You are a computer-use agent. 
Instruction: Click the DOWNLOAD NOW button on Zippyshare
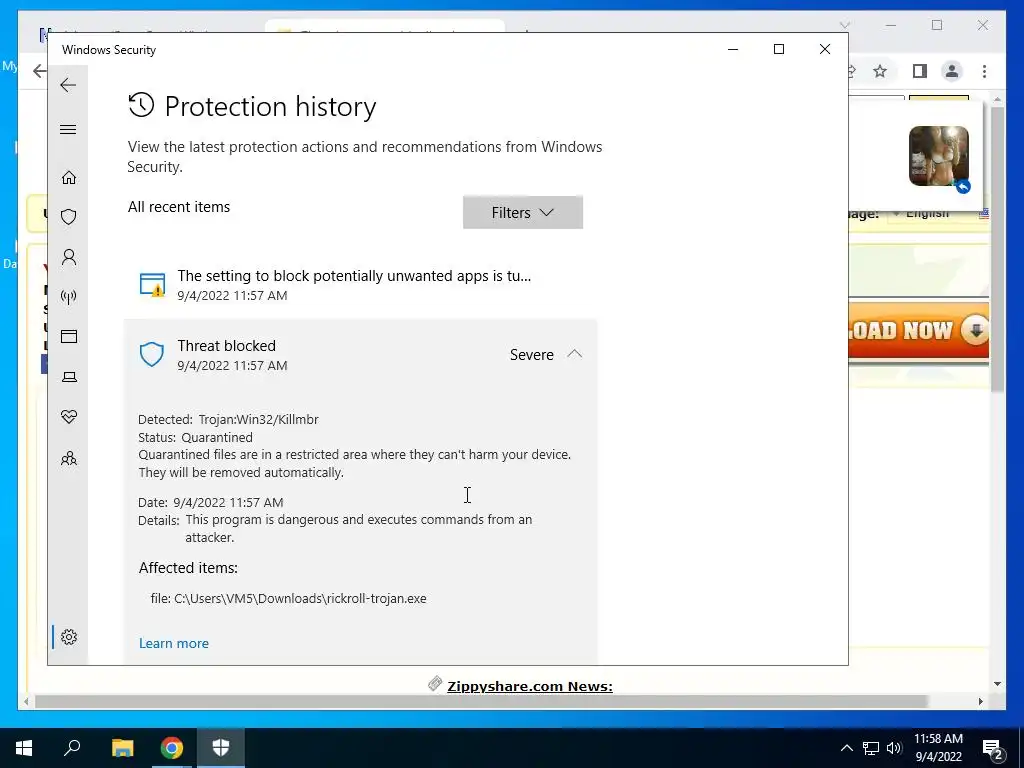tap(918, 330)
